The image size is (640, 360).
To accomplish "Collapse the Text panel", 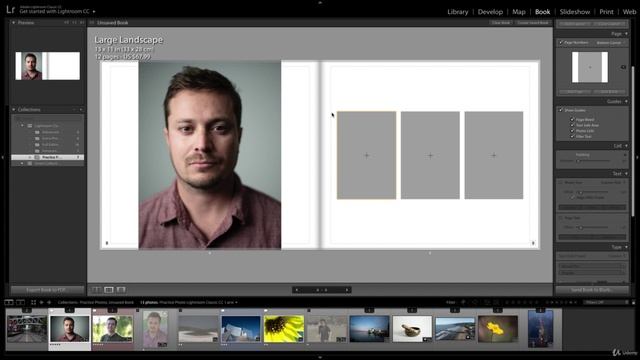I will (626, 173).
